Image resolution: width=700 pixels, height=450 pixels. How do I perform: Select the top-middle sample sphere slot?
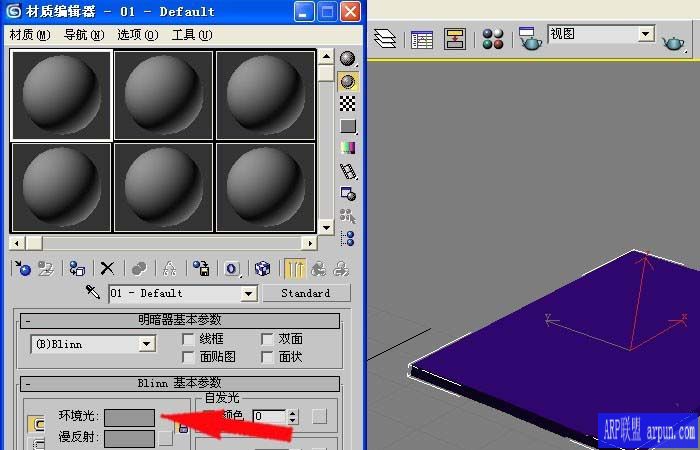163,95
